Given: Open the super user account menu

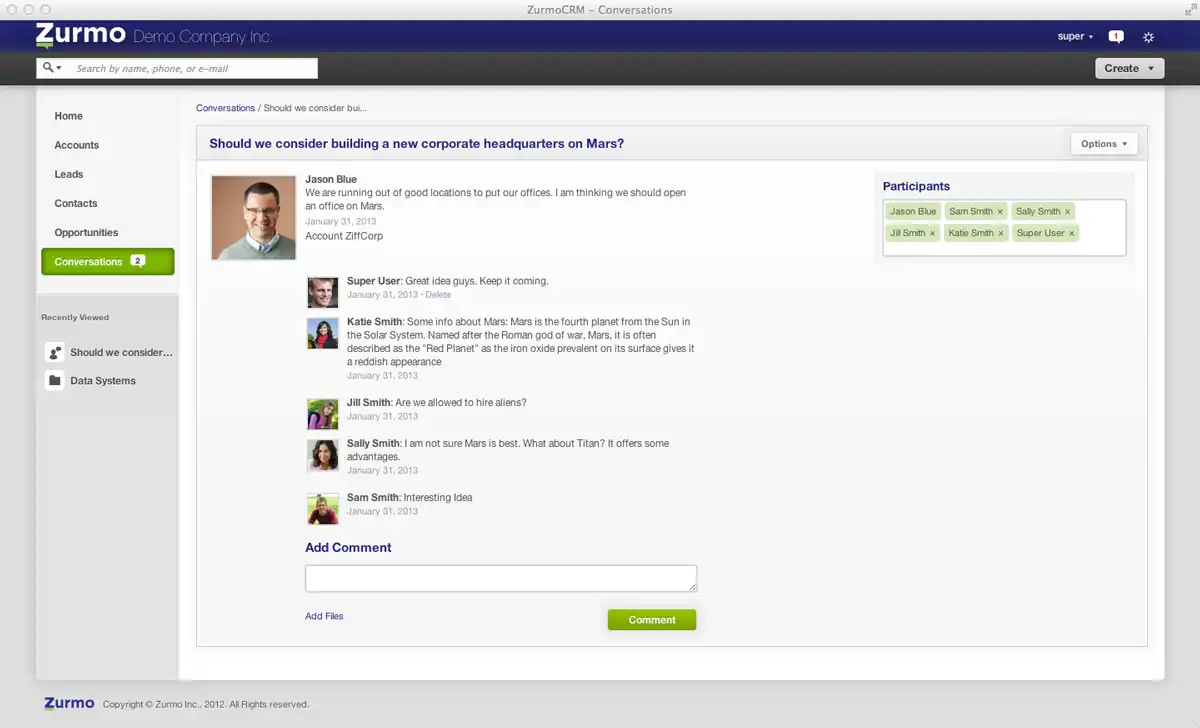Looking at the screenshot, I should point(1075,37).
